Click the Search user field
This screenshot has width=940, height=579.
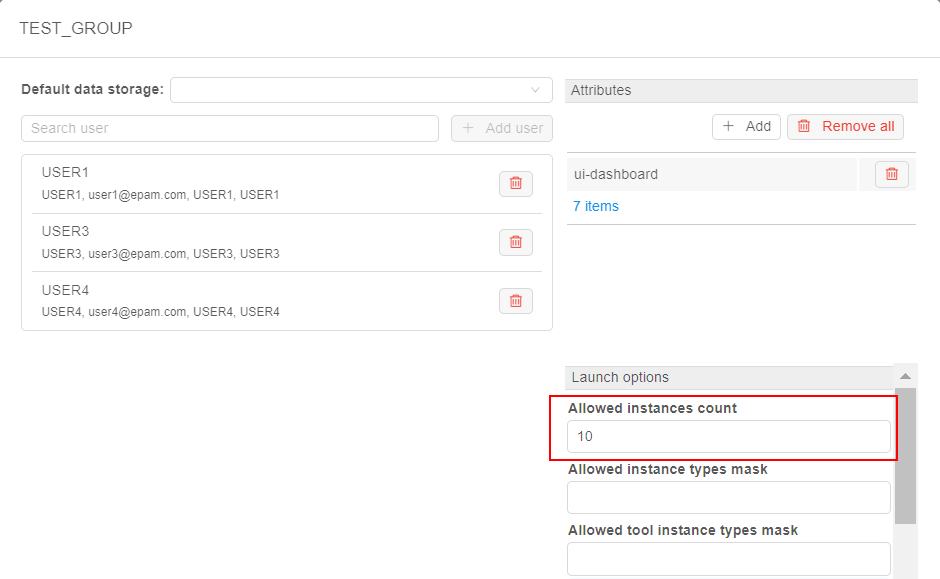[x=230, y=128]
